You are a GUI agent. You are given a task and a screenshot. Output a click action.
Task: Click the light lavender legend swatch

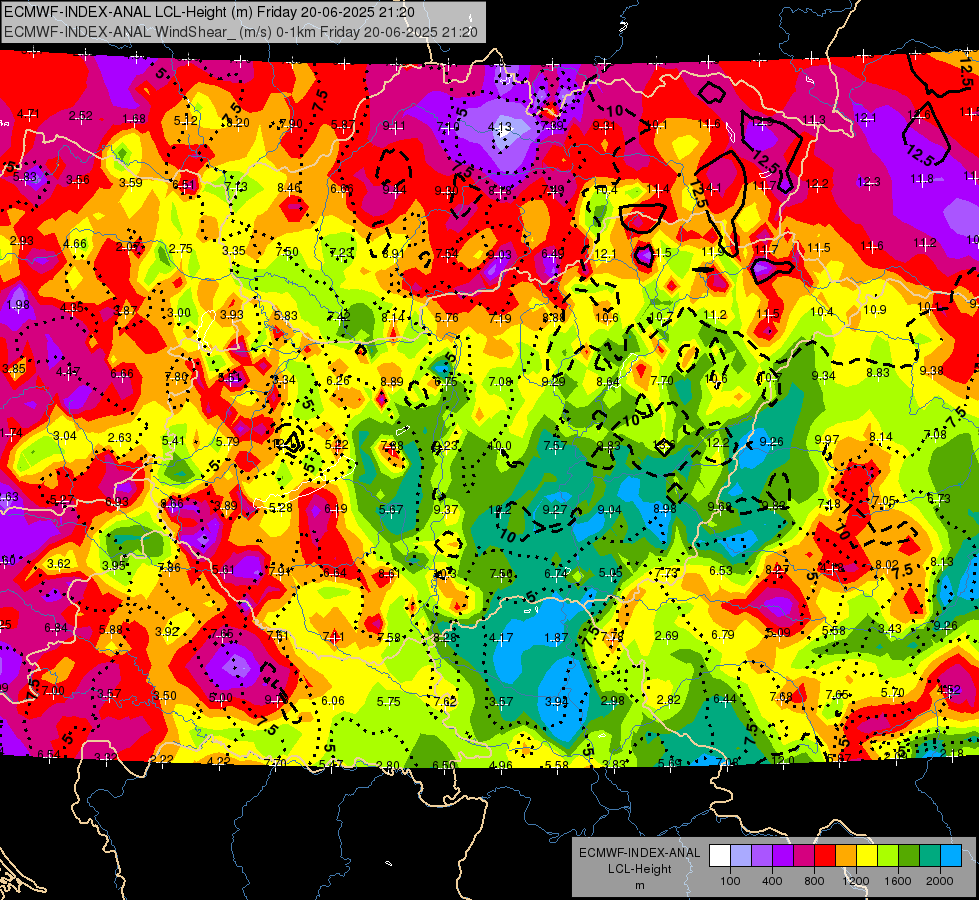coord(741,856)
